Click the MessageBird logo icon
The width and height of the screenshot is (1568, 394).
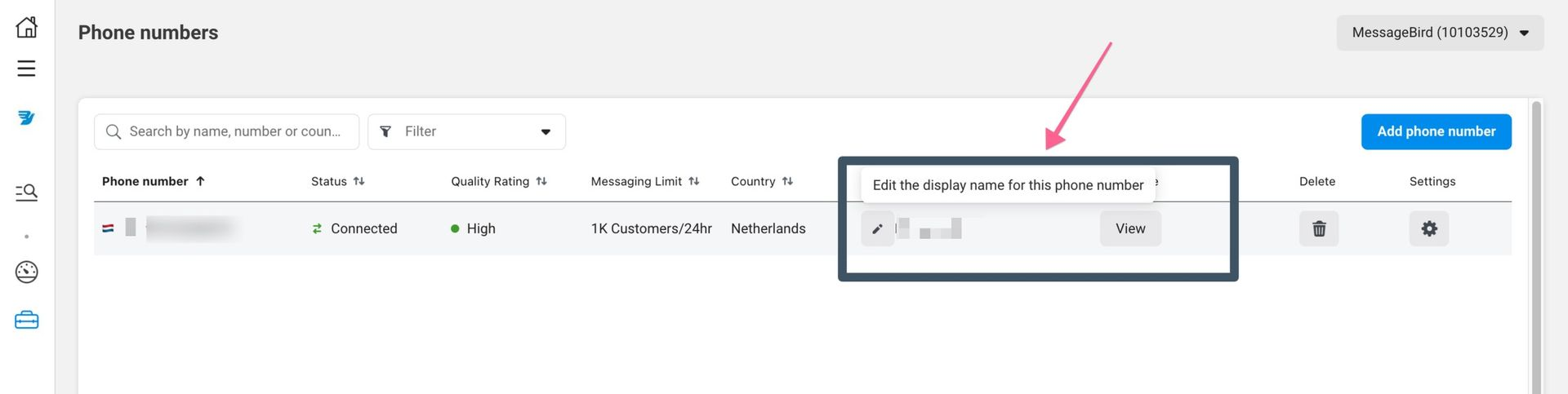[x=26, y=118]
